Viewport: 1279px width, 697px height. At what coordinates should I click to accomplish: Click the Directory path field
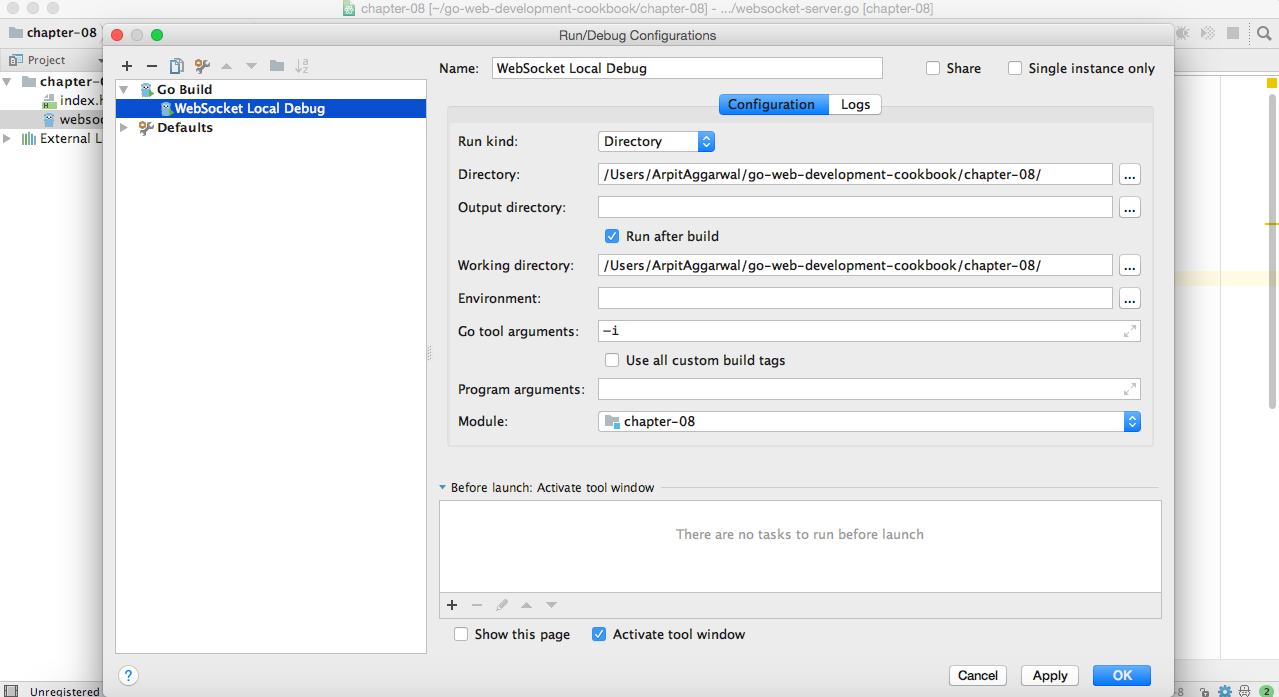855,175
